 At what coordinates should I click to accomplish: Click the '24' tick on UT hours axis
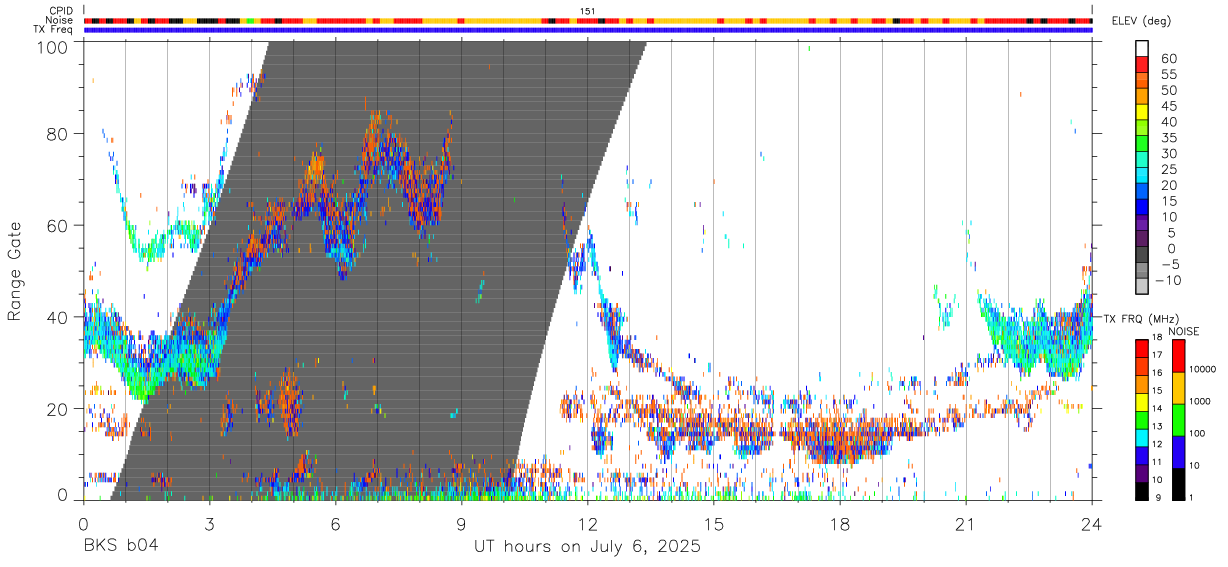[1092, 524]
